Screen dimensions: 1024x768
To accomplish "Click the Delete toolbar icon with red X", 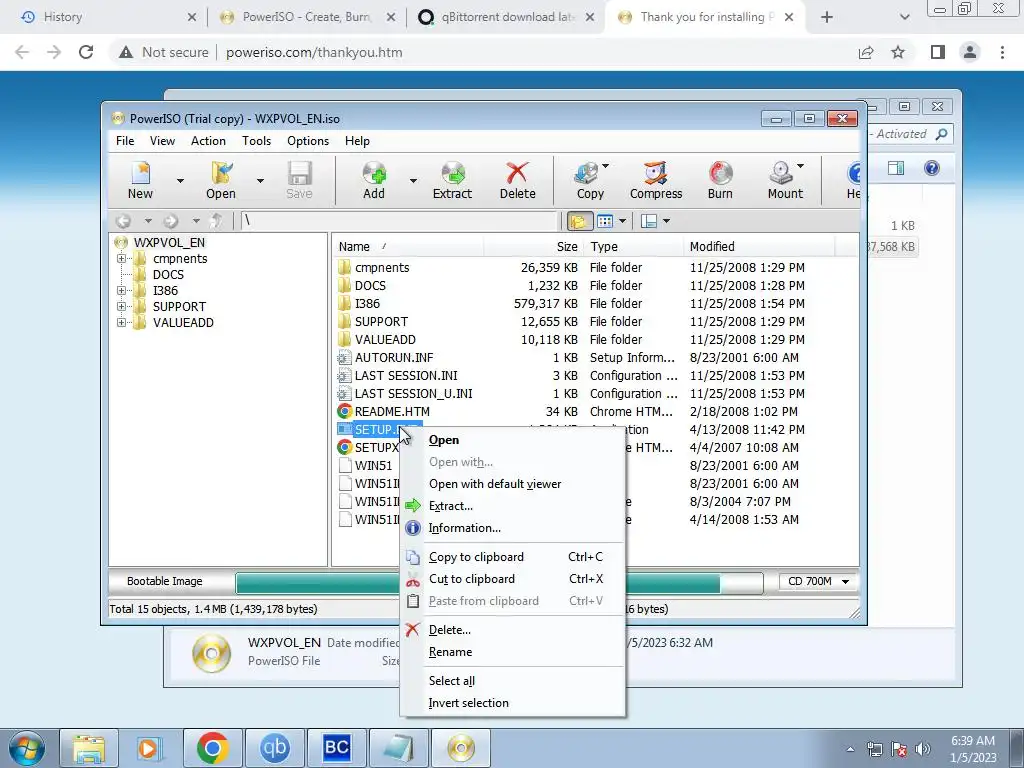I will tap(517, 174).
